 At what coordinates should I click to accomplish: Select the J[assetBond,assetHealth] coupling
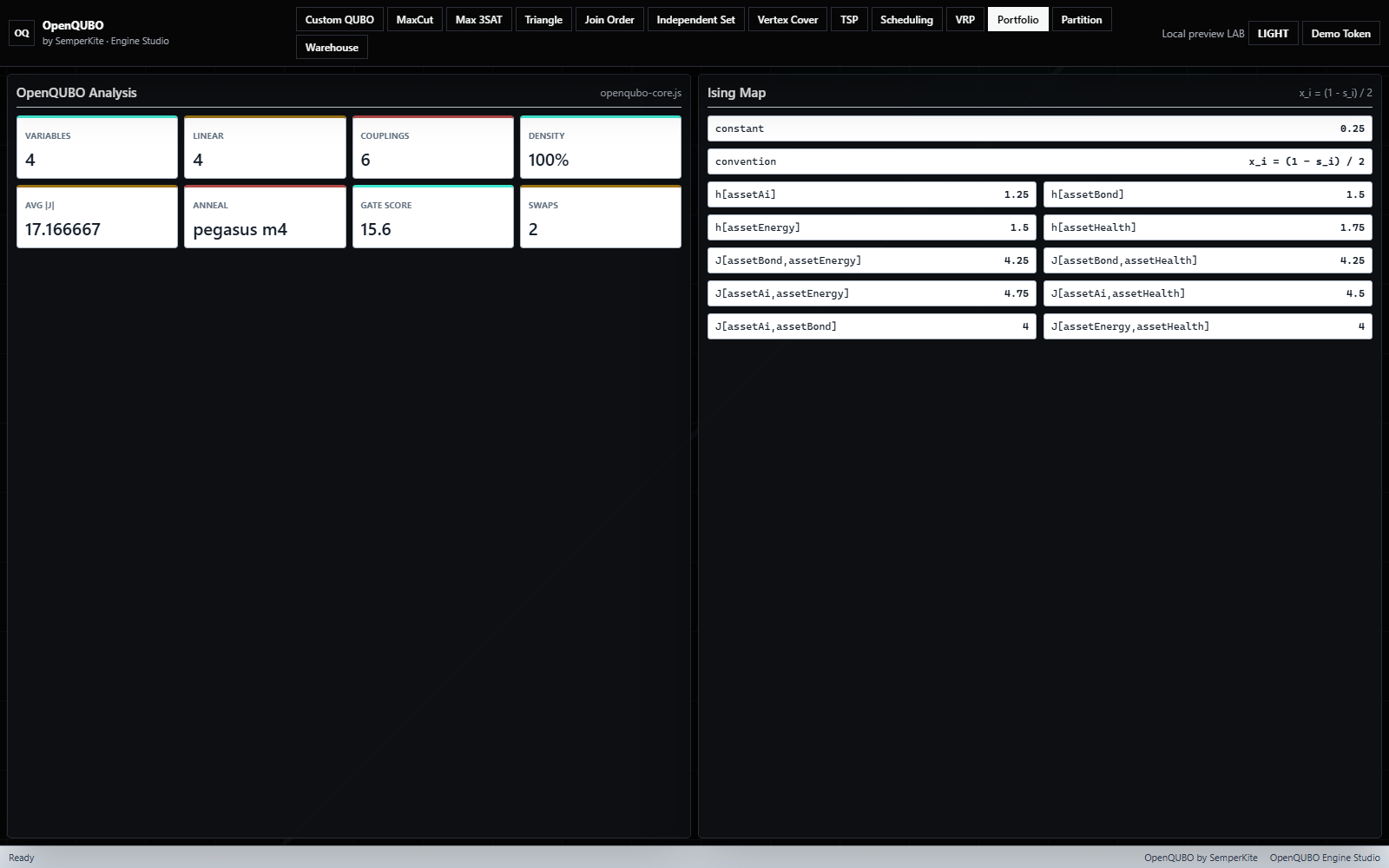pyautogui.click(x=1208, y=260)
